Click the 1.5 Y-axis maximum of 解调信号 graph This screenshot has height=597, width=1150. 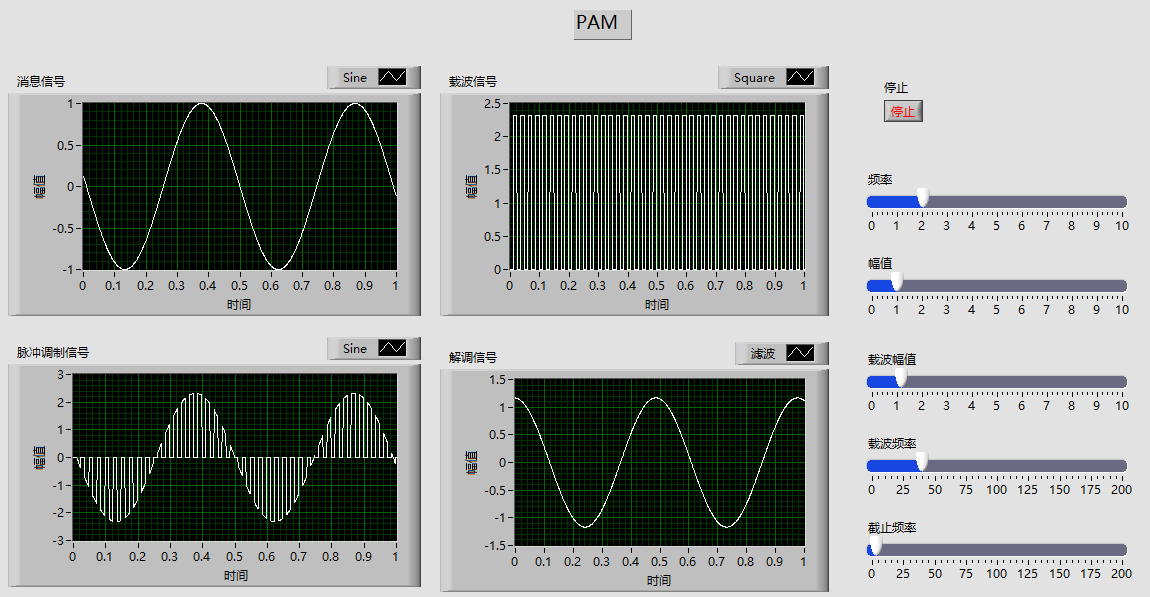point(497,379)
